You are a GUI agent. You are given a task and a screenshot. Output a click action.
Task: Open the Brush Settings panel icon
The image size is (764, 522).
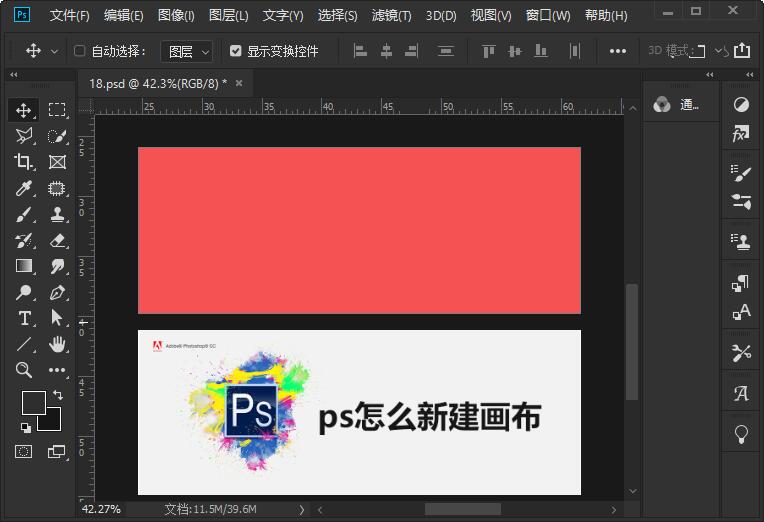741,201
